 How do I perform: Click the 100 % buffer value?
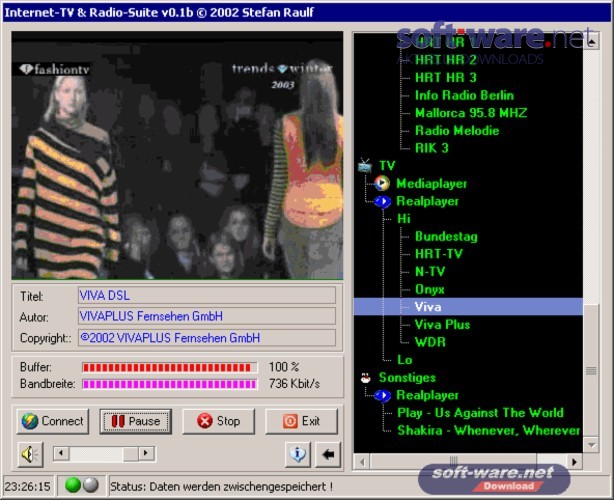[x=284, y=367]
